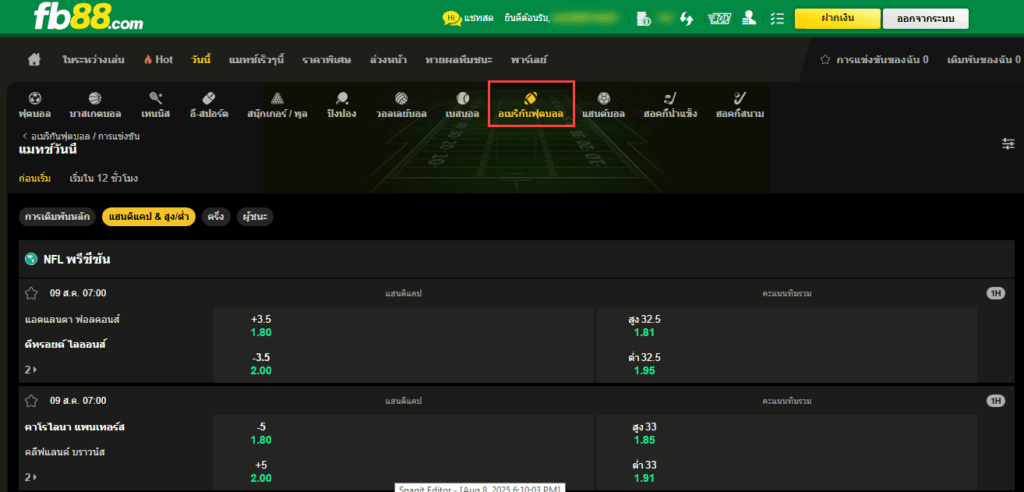Screen dimensions: 1024x492
Task: Click the transfer arrows icon in header
Action: pos(686,18)
